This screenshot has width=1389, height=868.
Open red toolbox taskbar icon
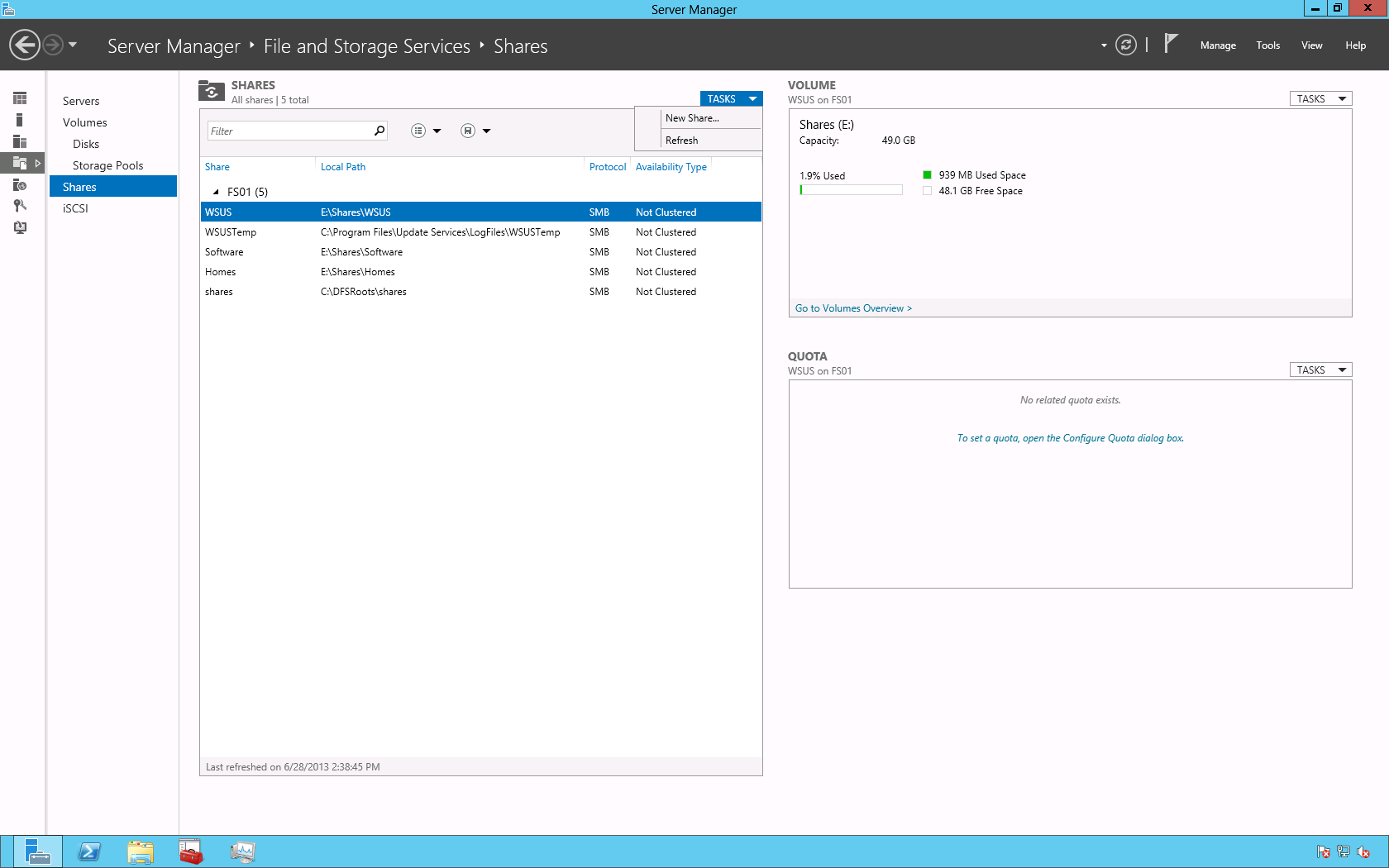click(191, 851)
